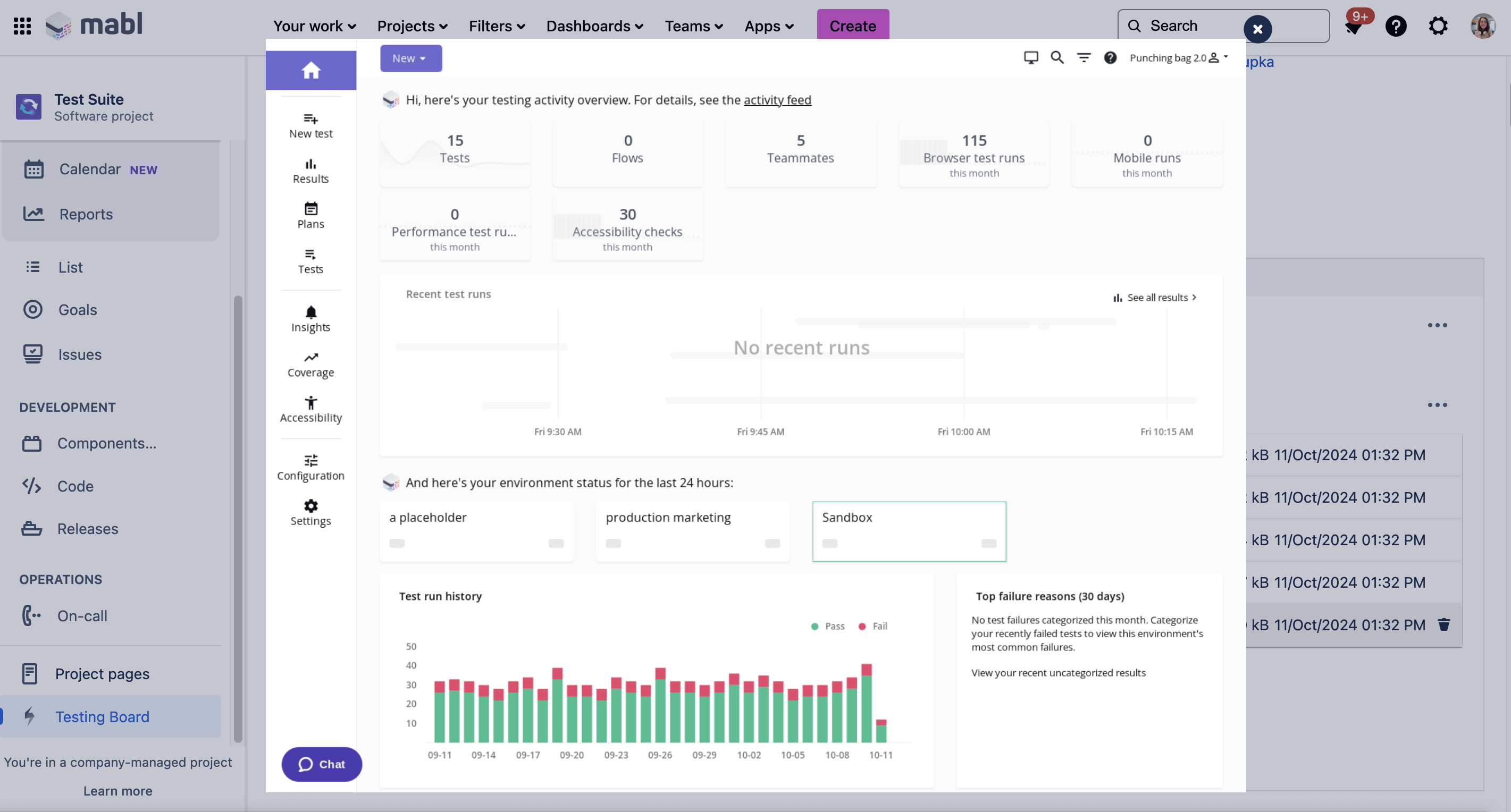Viewport: 1511px width, 812px height.
Task: Open the app switcher grid icon
Action: pyautogui.click(x=22, y=26)
